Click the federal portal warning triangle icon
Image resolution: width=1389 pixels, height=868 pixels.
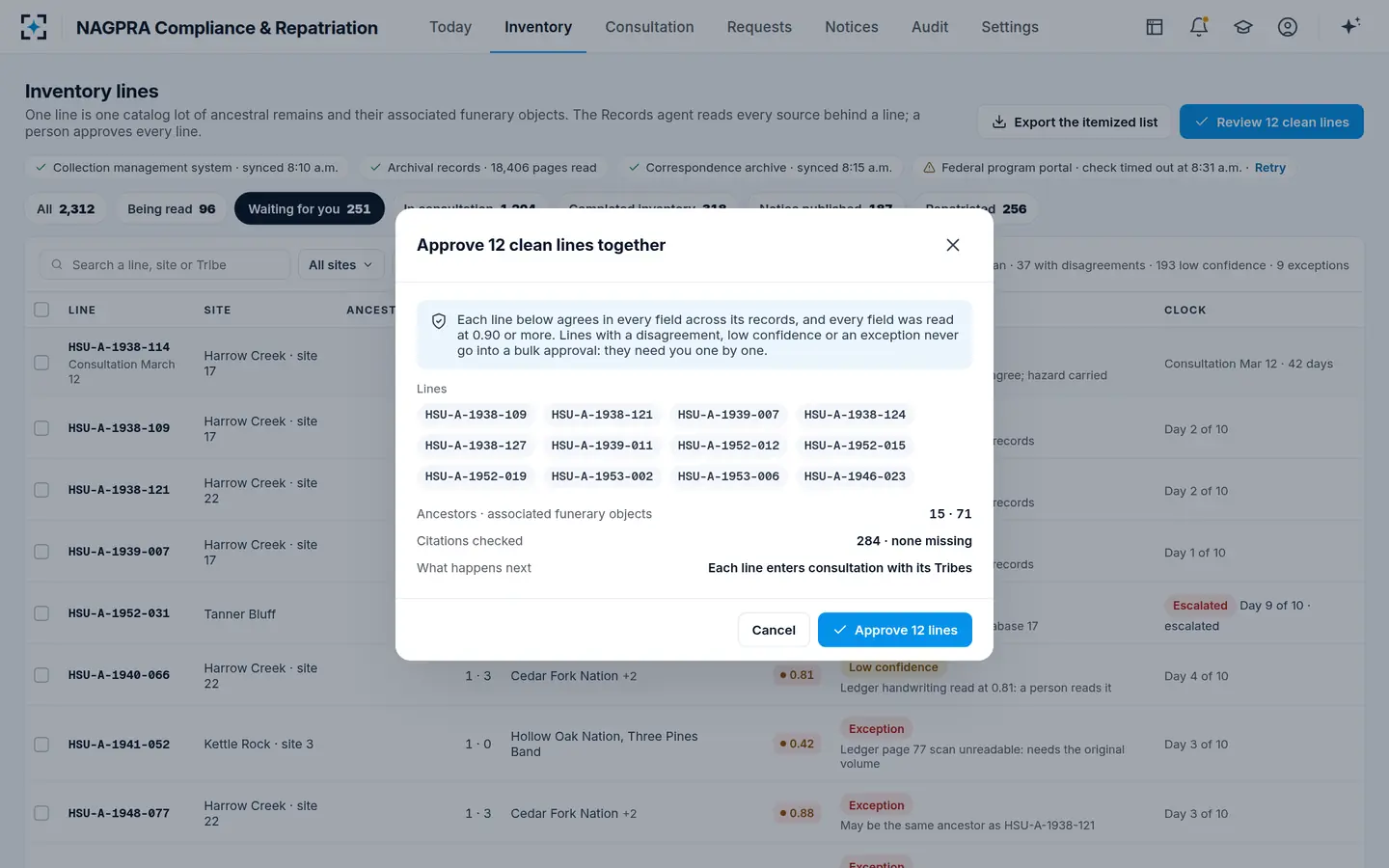pyautogui.click(x=929, y=168)
